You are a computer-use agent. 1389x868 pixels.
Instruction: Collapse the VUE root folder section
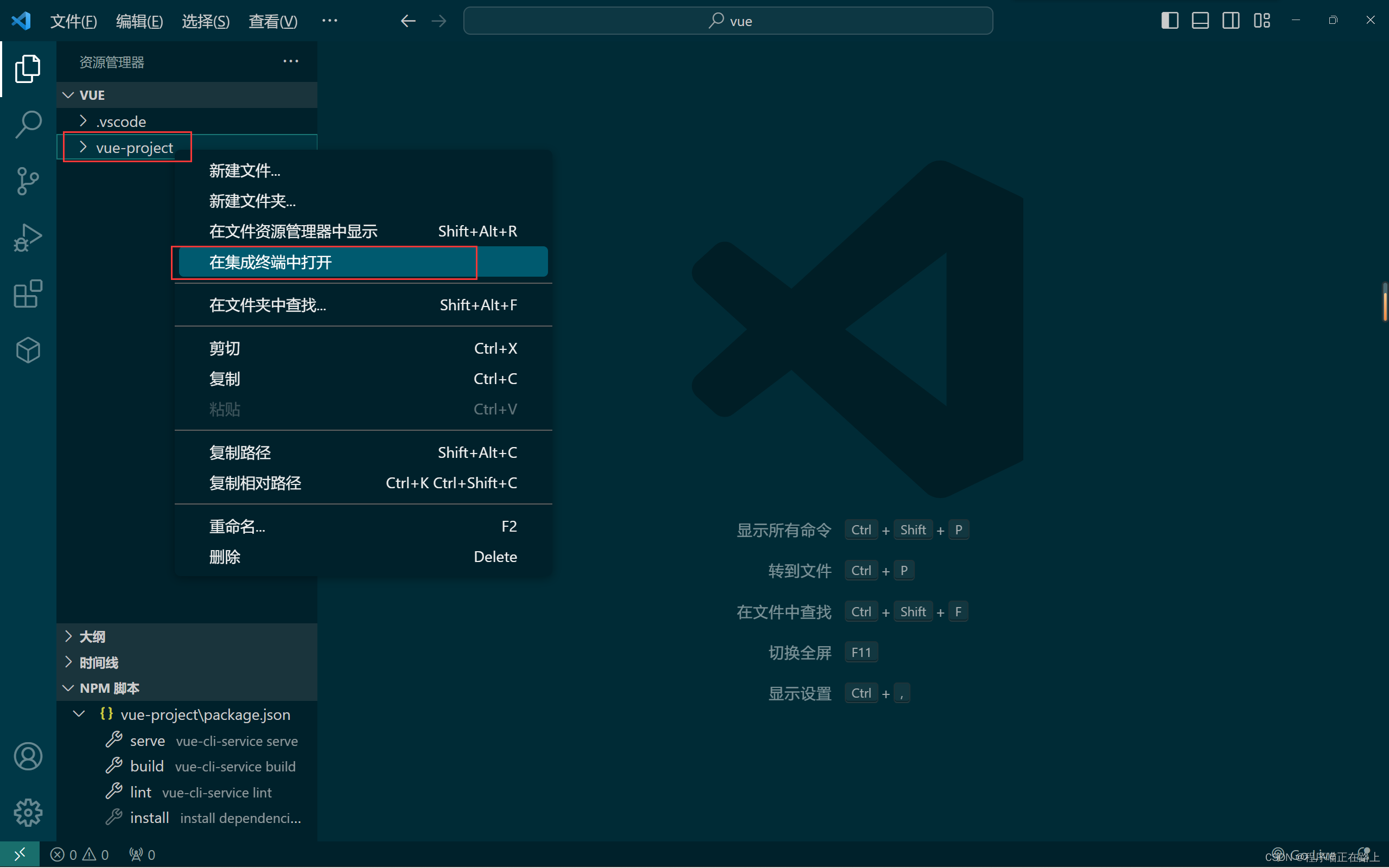tap(187, 95)
